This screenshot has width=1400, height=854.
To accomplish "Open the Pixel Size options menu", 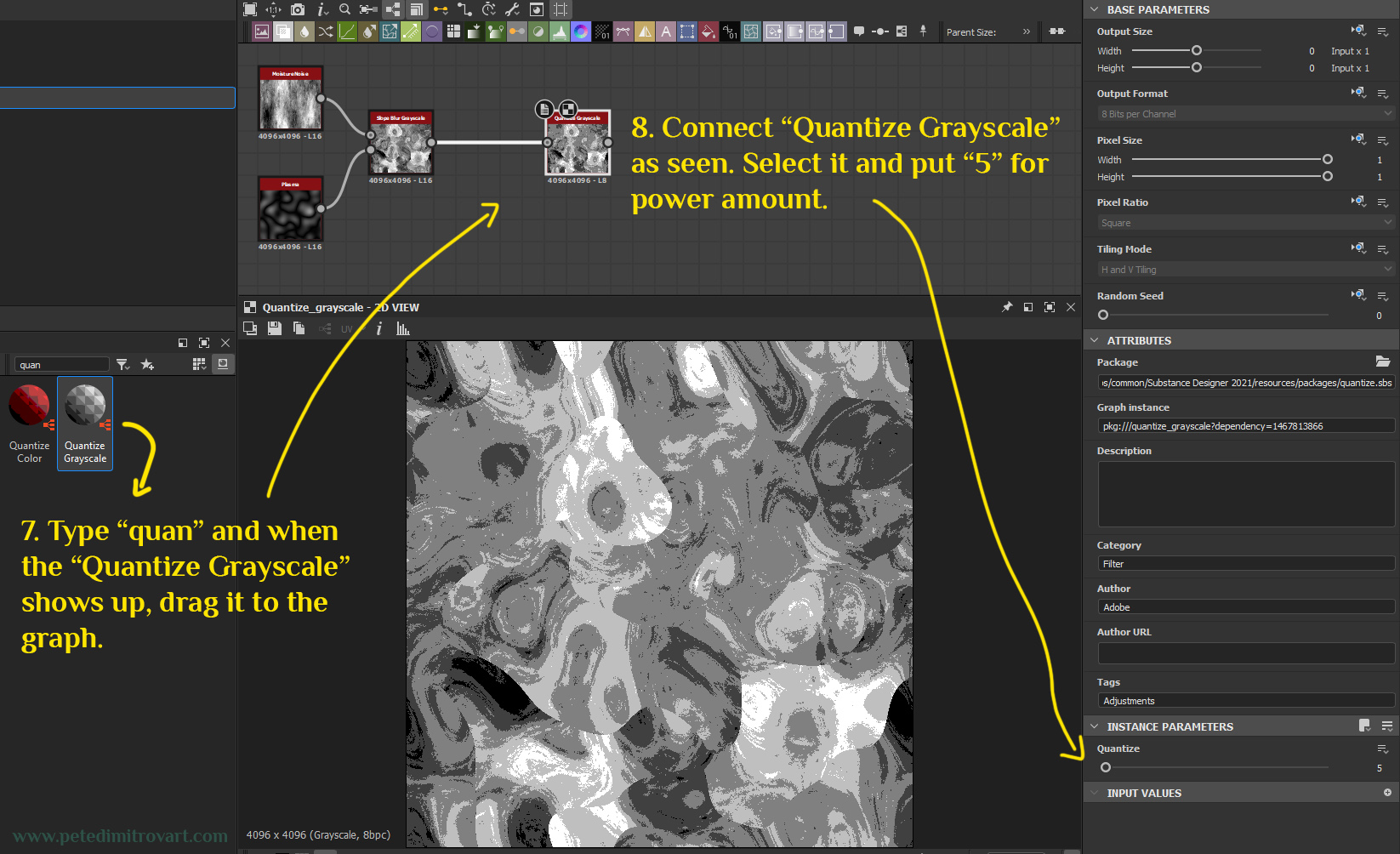I will (x=1383, y=140).
